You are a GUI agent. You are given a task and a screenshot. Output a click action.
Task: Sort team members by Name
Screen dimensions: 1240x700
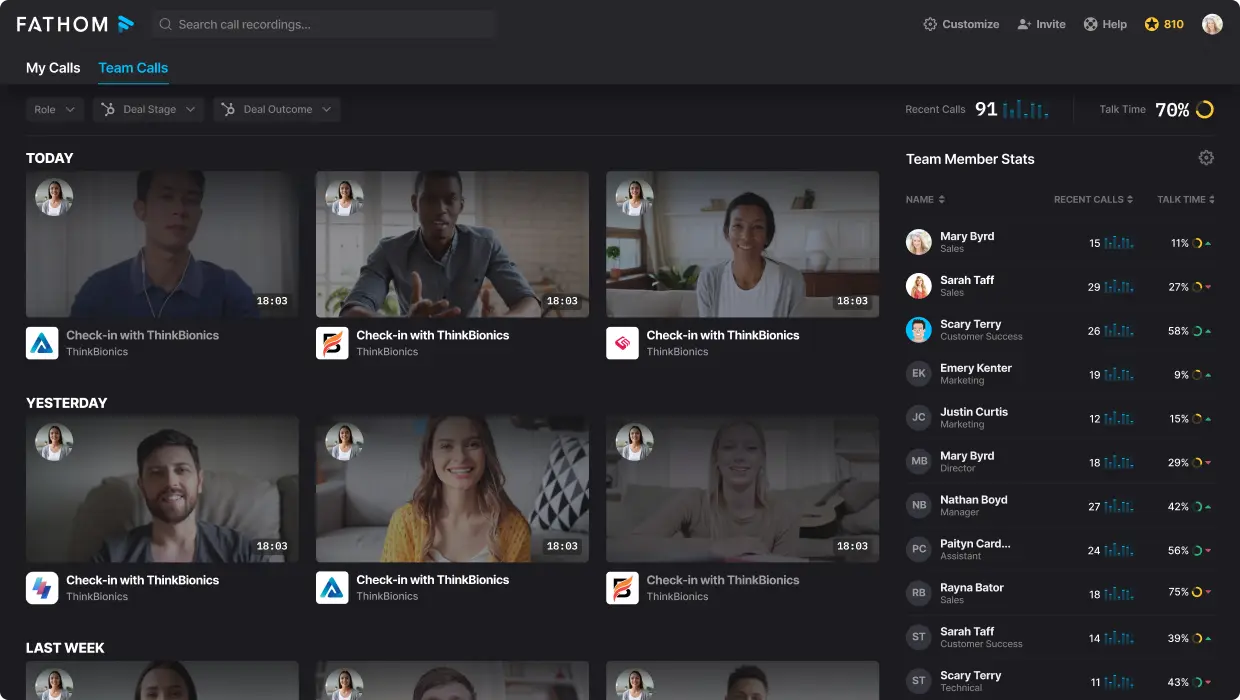[x=925, y=200]
